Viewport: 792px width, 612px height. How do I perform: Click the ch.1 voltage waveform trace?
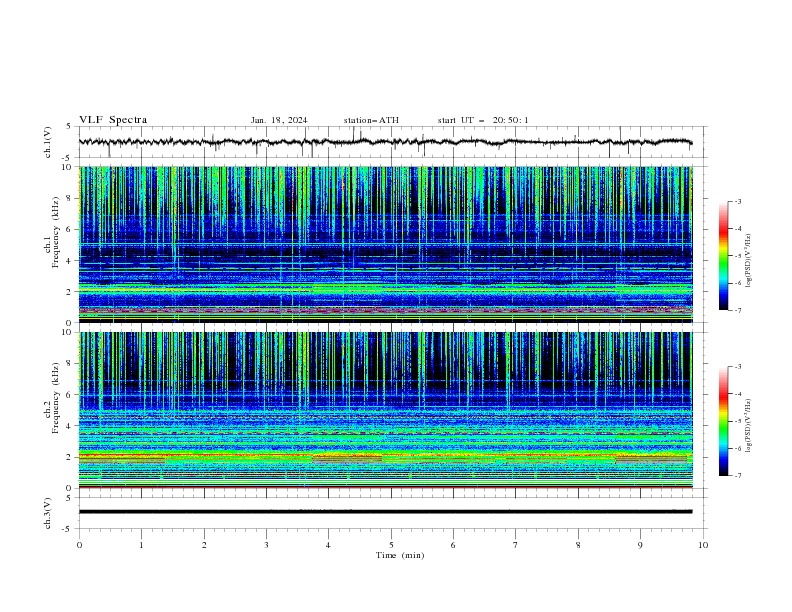coord(385,142)
